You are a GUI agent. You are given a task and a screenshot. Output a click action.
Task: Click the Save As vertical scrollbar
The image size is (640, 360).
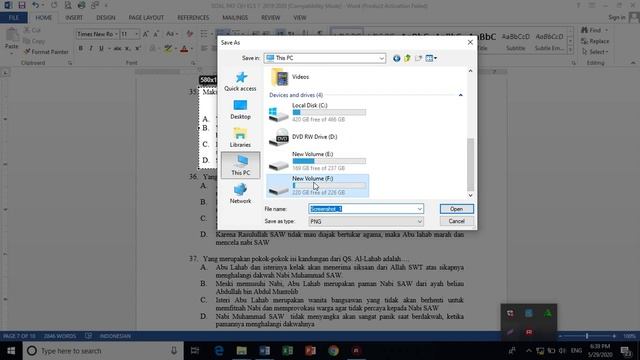[x=470, y=164]
